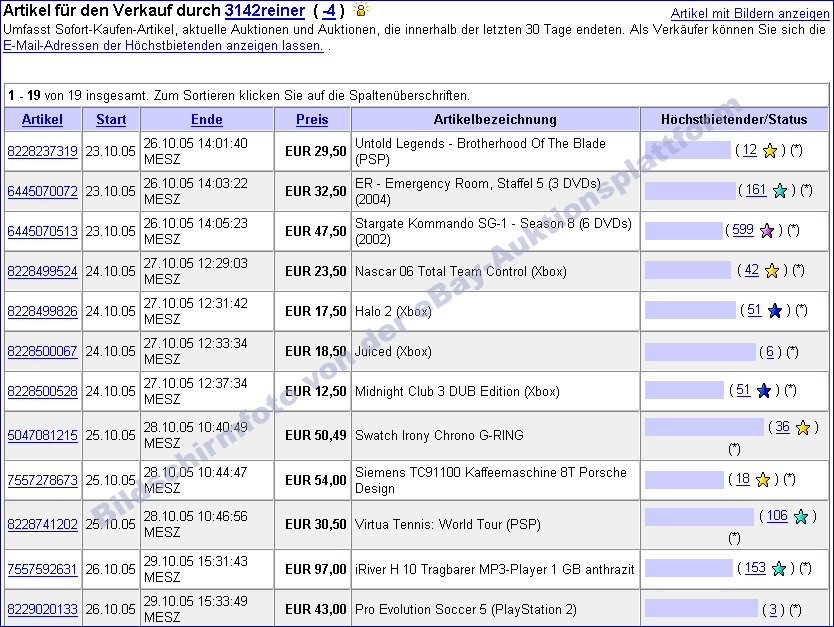Open item number 8228500067
This screenshot has height=627, width=834.
coord(43,351)
